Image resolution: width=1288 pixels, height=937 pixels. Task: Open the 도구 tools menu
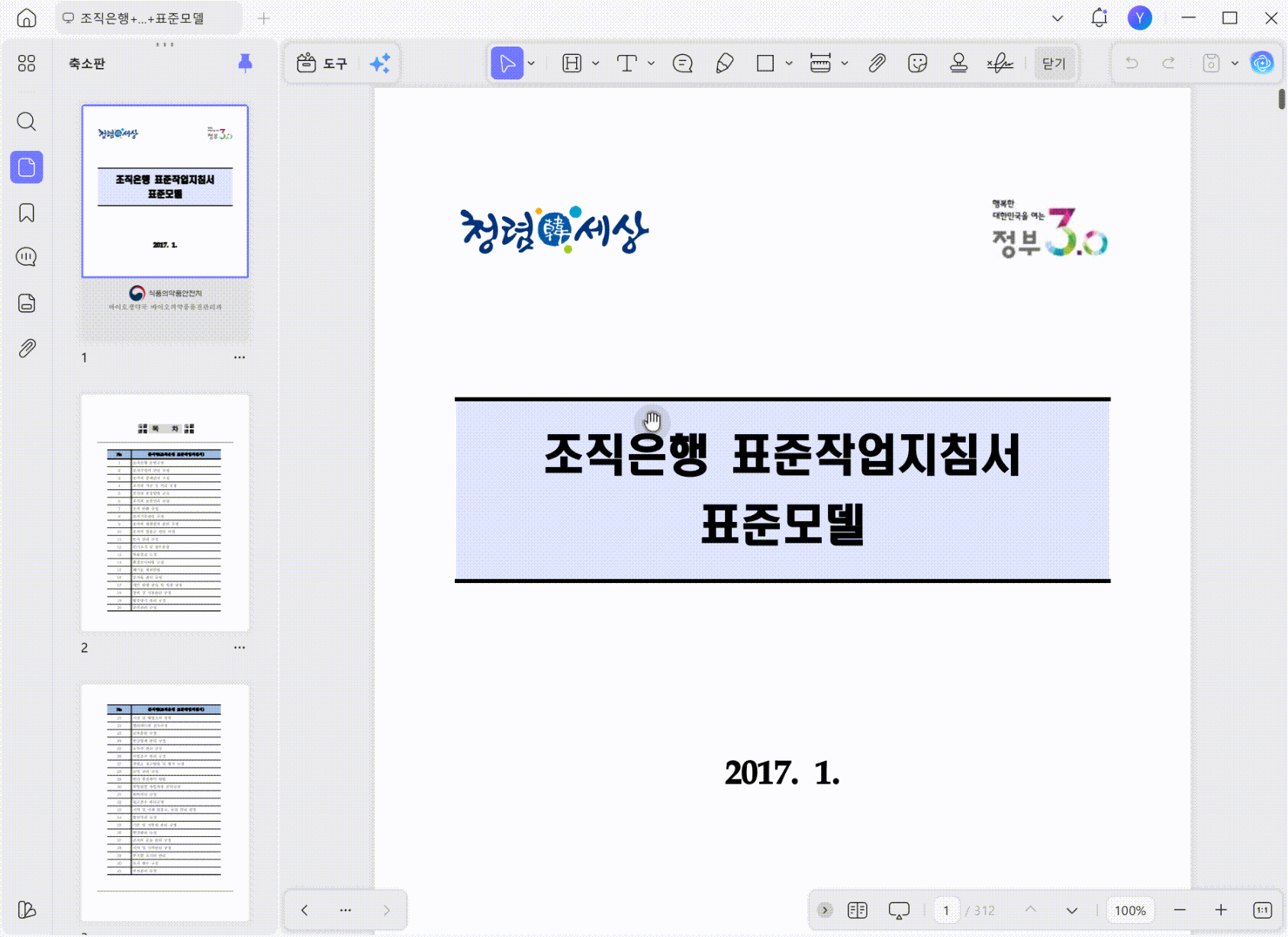click(322, 63)
